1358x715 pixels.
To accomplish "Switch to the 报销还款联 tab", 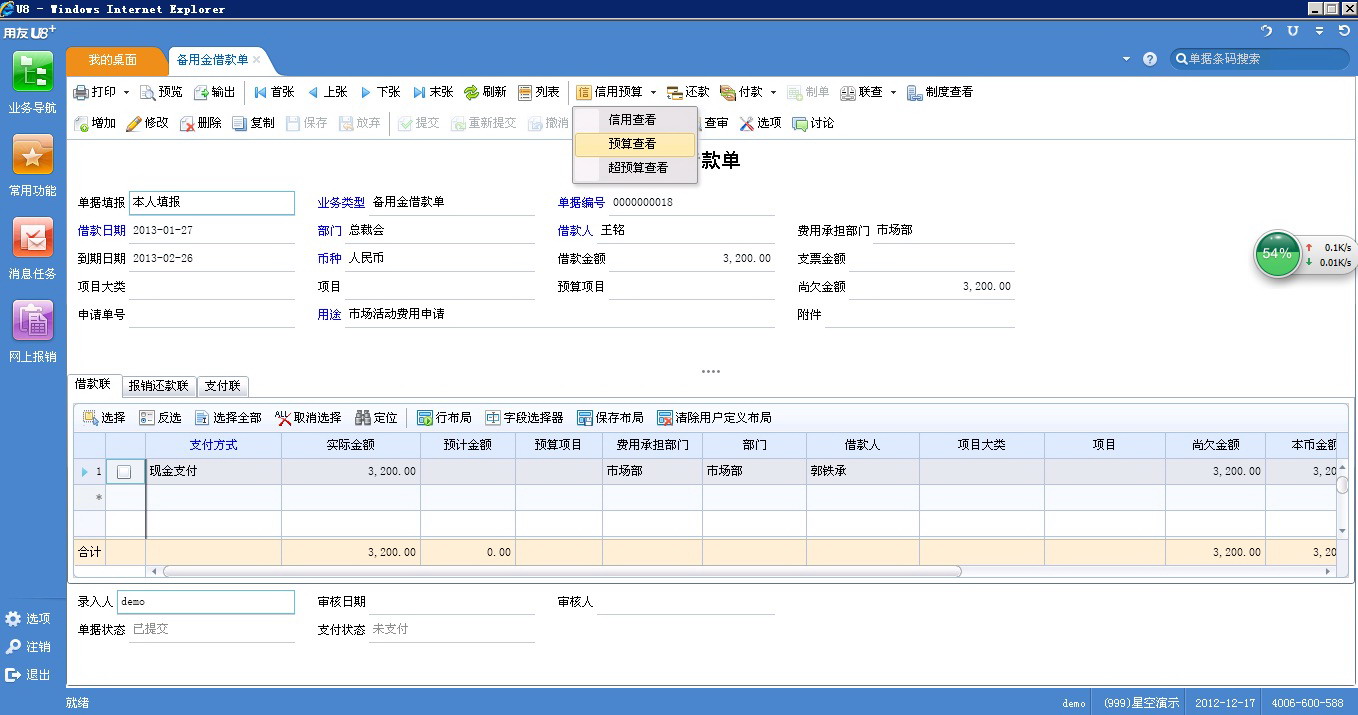I will [x=158, y=386].
